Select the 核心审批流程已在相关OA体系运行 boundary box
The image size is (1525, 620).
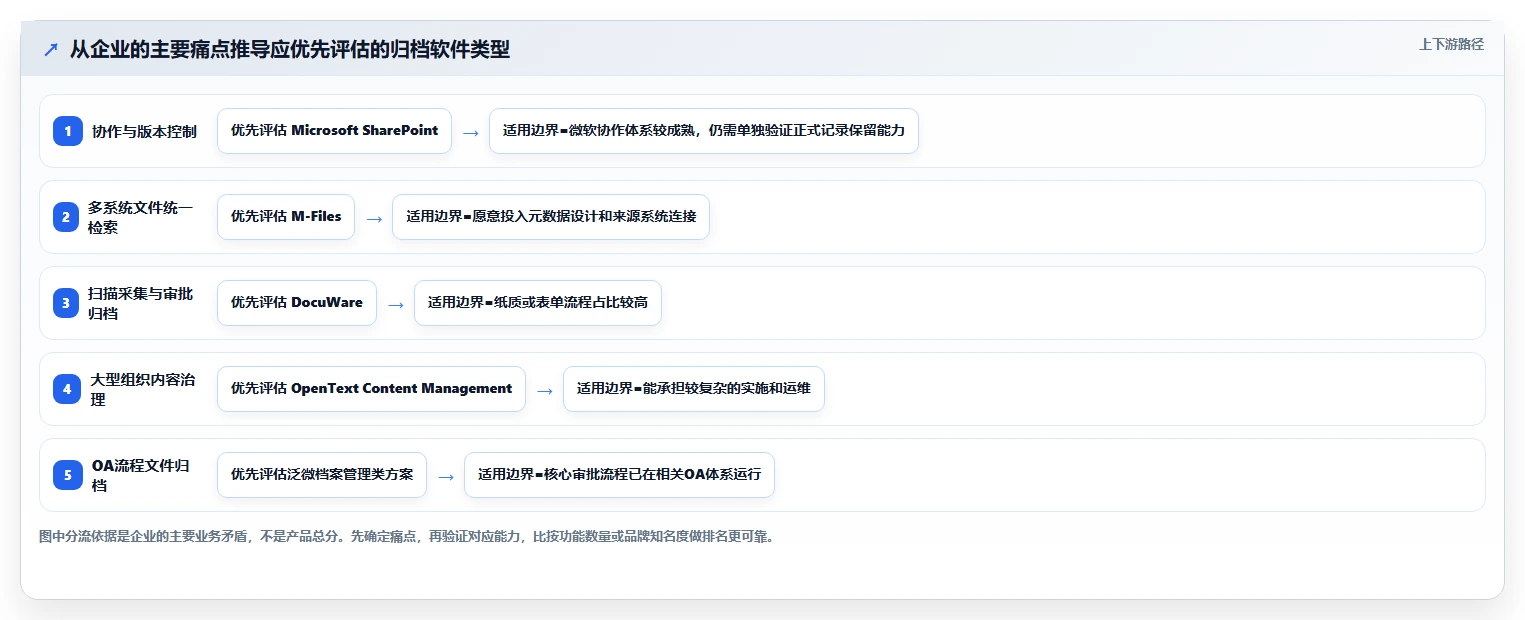click(x=619, y=475)
